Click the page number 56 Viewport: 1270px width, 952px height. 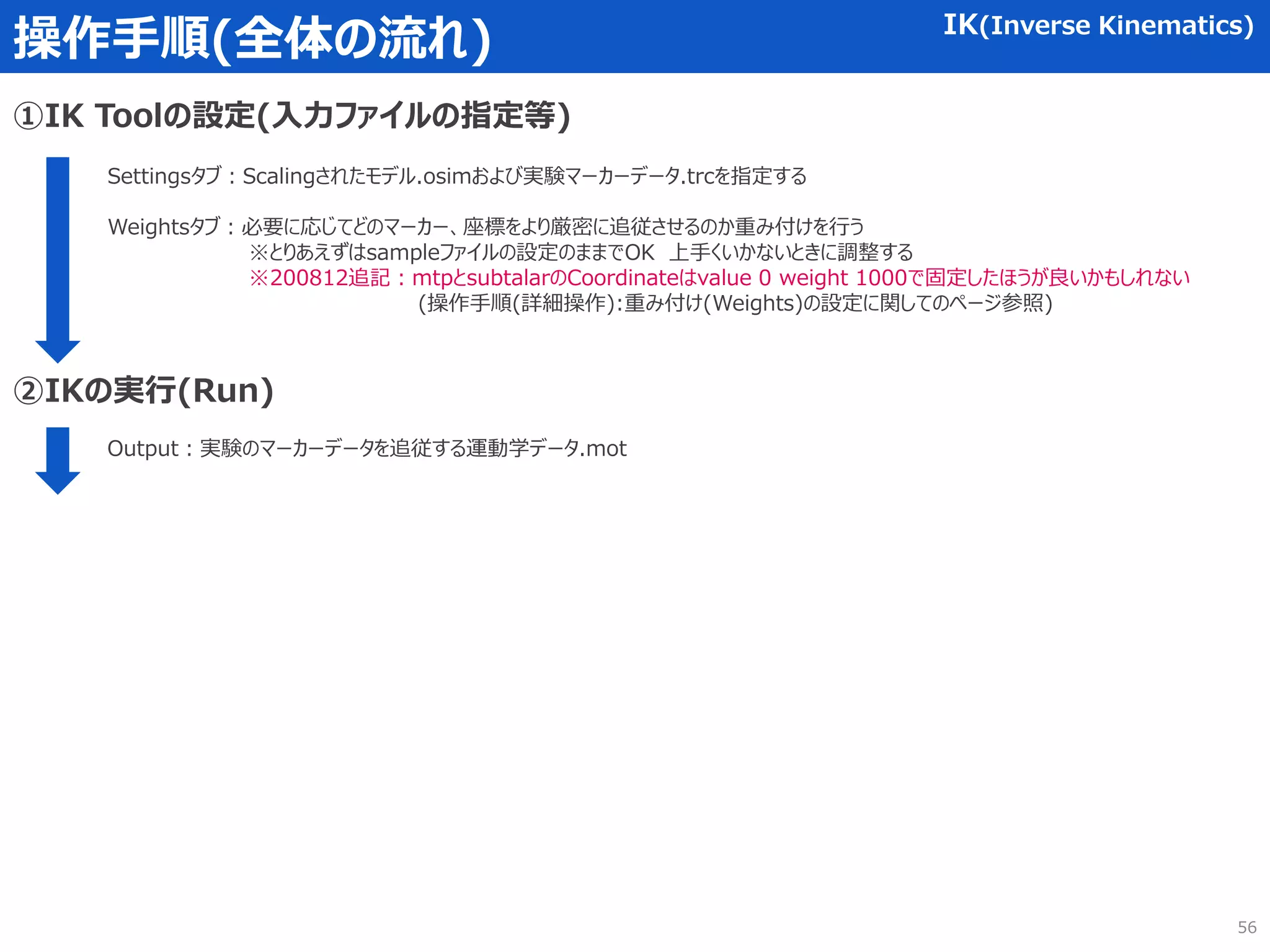coord(1247,927)
